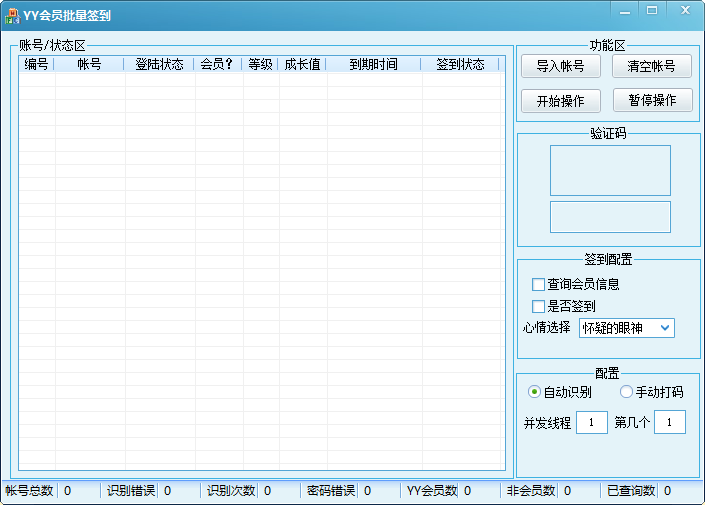Sort by 帐号 column header
The image size is (705, 505).
tap(89, 64)
